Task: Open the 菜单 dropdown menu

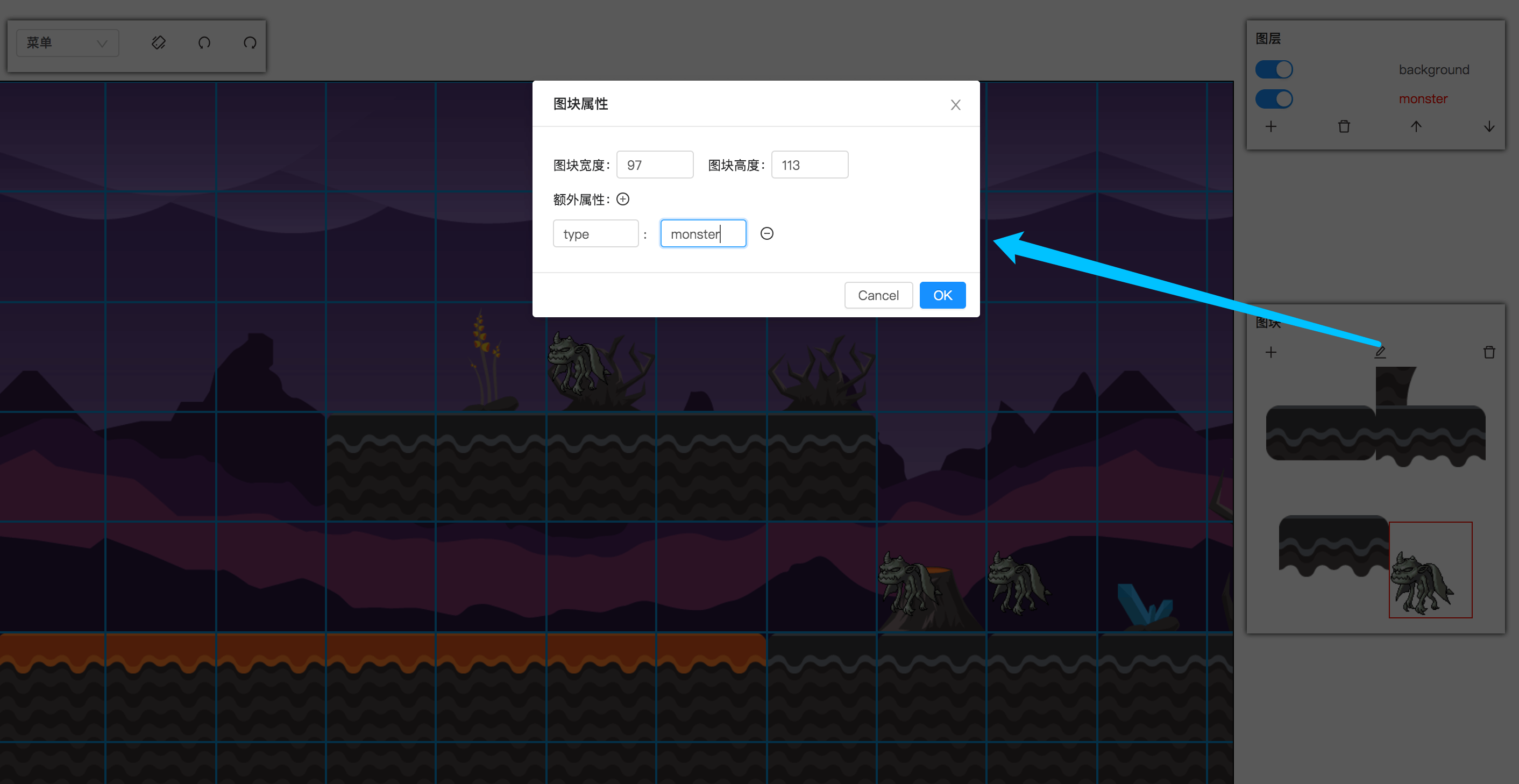Action: 67,42
